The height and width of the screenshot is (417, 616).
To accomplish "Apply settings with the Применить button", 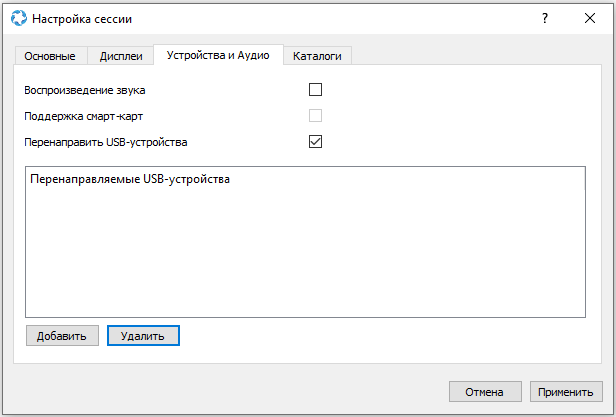I will (x=567, y=391).
